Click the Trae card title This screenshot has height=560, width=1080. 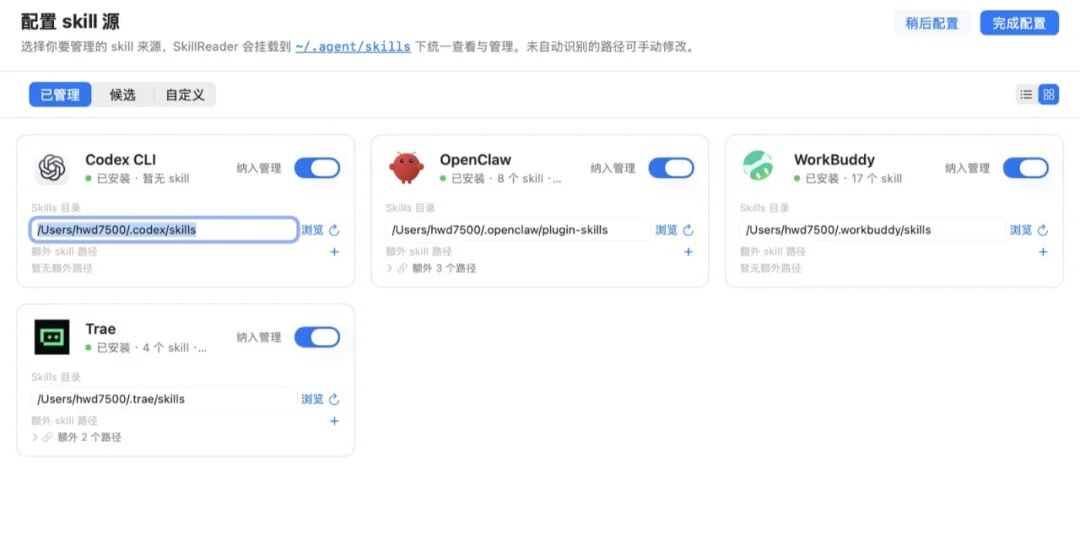pyautogui.click(x=101, y=329)
